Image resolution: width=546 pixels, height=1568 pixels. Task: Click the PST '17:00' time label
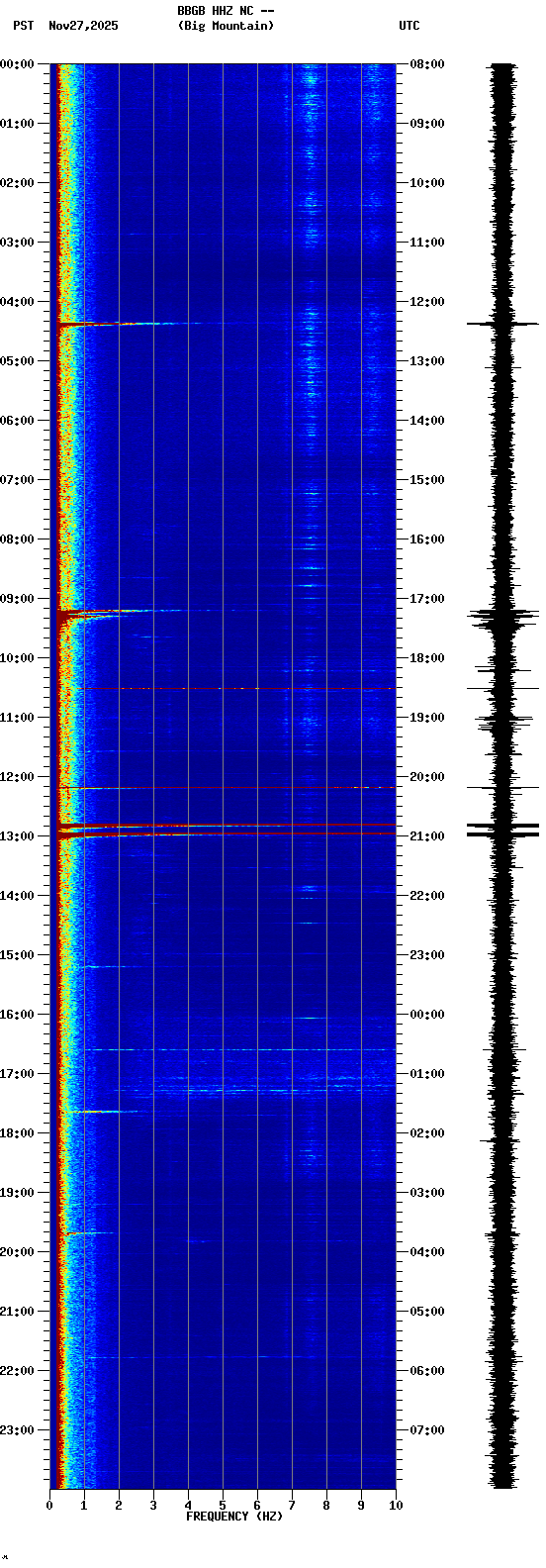tap(17, 1074)
